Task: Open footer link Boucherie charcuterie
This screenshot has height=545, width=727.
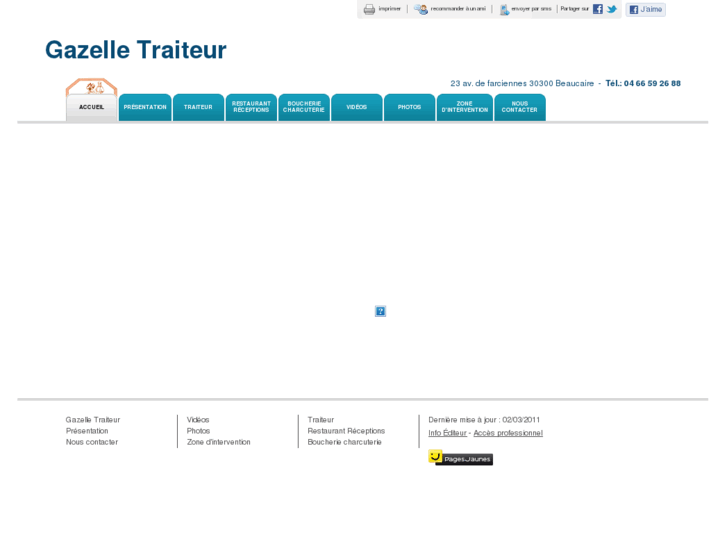Action: click(x=344, y=442)
